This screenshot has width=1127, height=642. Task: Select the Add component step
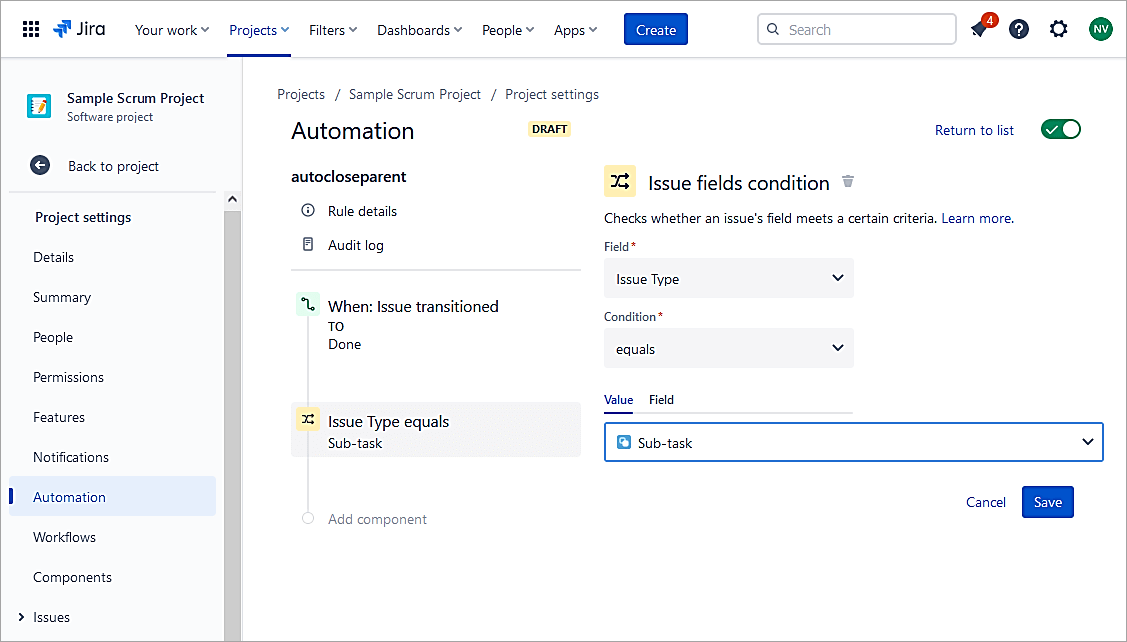pos(377,519)
